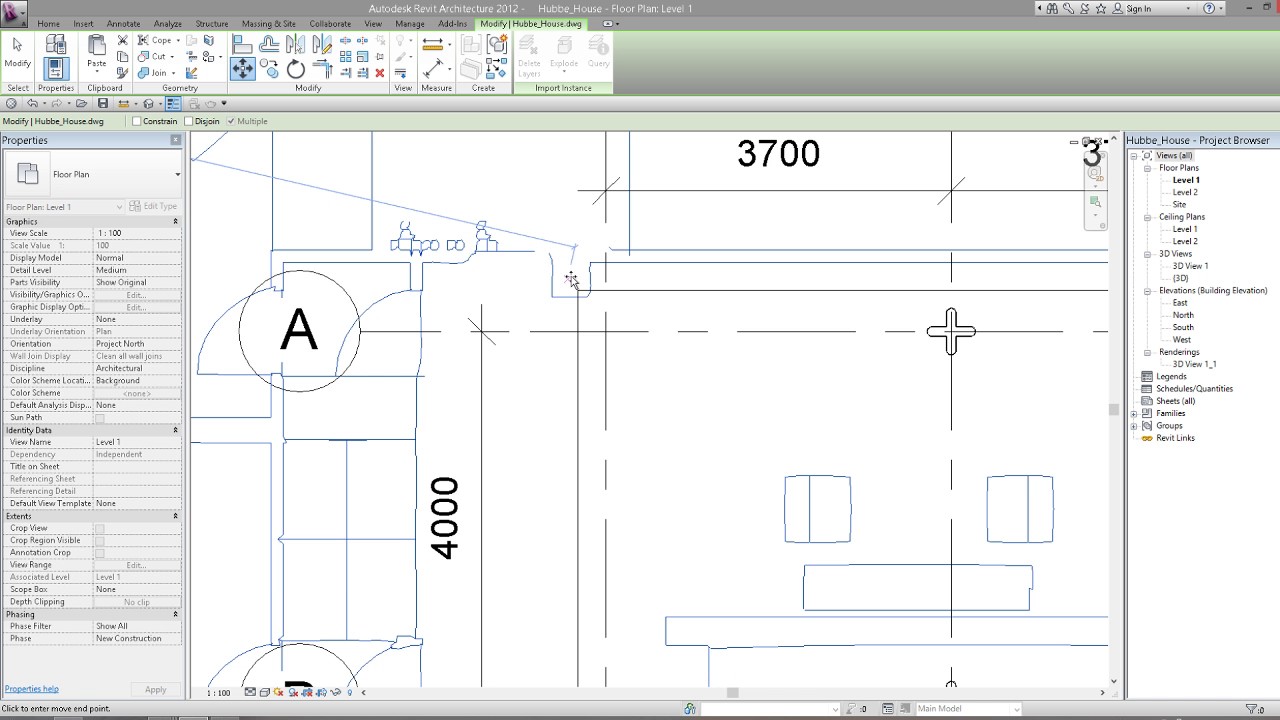
Task: Open Visual Style in view control bar
Action: pos(264,692)
